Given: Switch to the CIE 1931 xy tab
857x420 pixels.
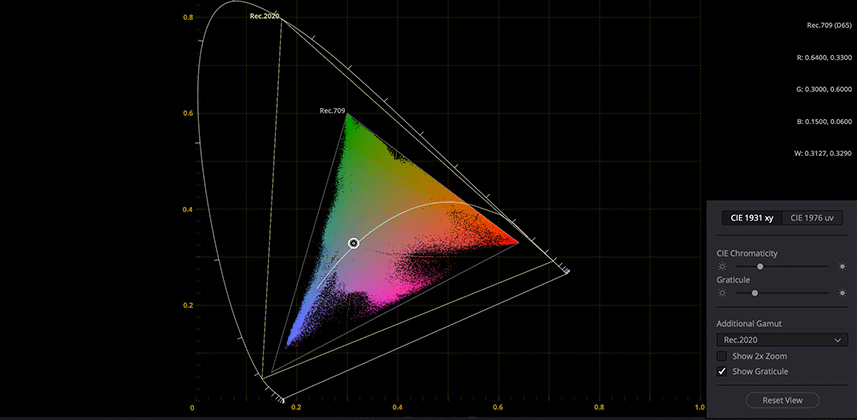Looking at the screenshot, I should [x=749, y=218].
